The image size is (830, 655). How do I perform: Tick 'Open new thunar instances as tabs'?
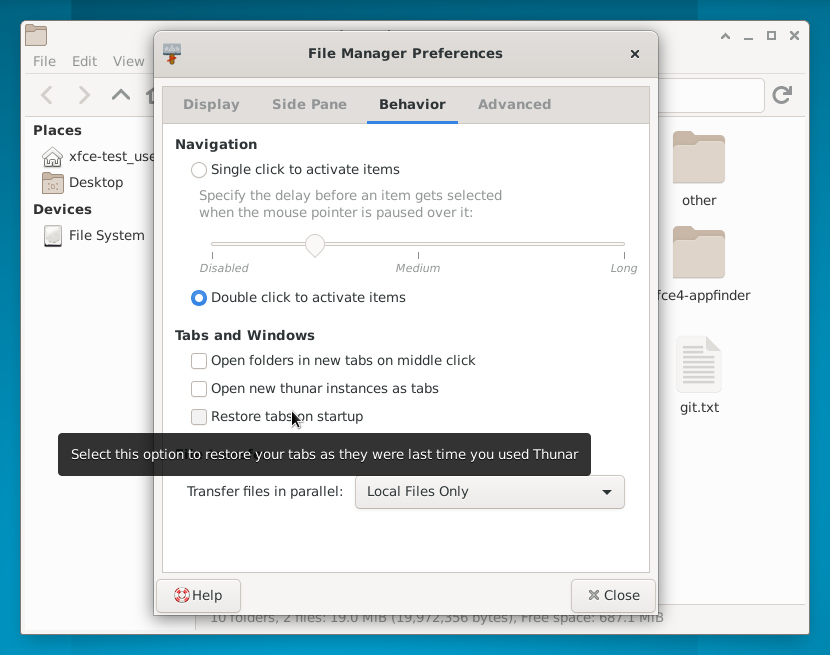(x=199, y=389)
